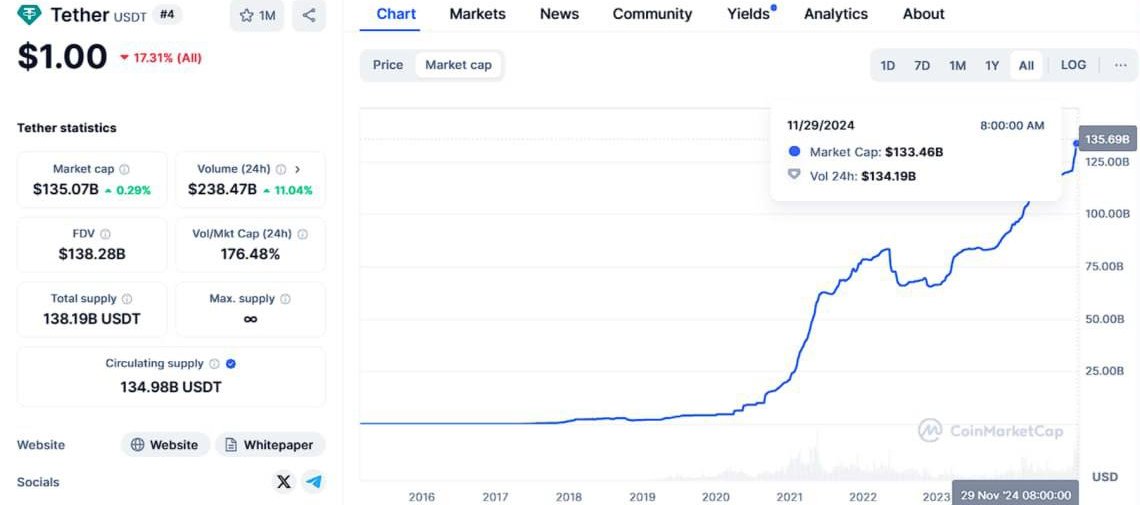The image size is (1140, 505).
Task: Expand Volume (24h) details chevron
Action: point(297,169)
